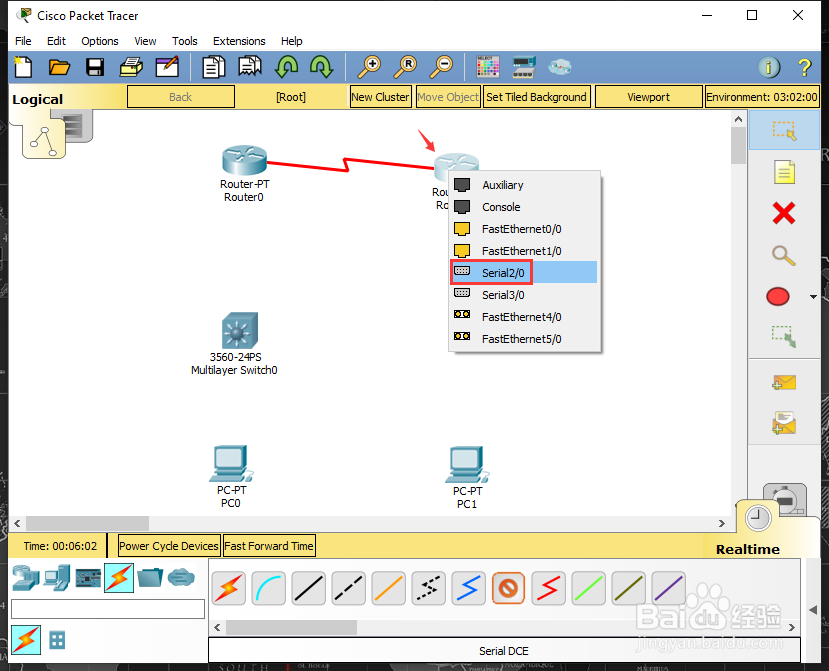This screenshot has width=829, height=671.
Task: Click the Print icon
Action: point(131,67)
